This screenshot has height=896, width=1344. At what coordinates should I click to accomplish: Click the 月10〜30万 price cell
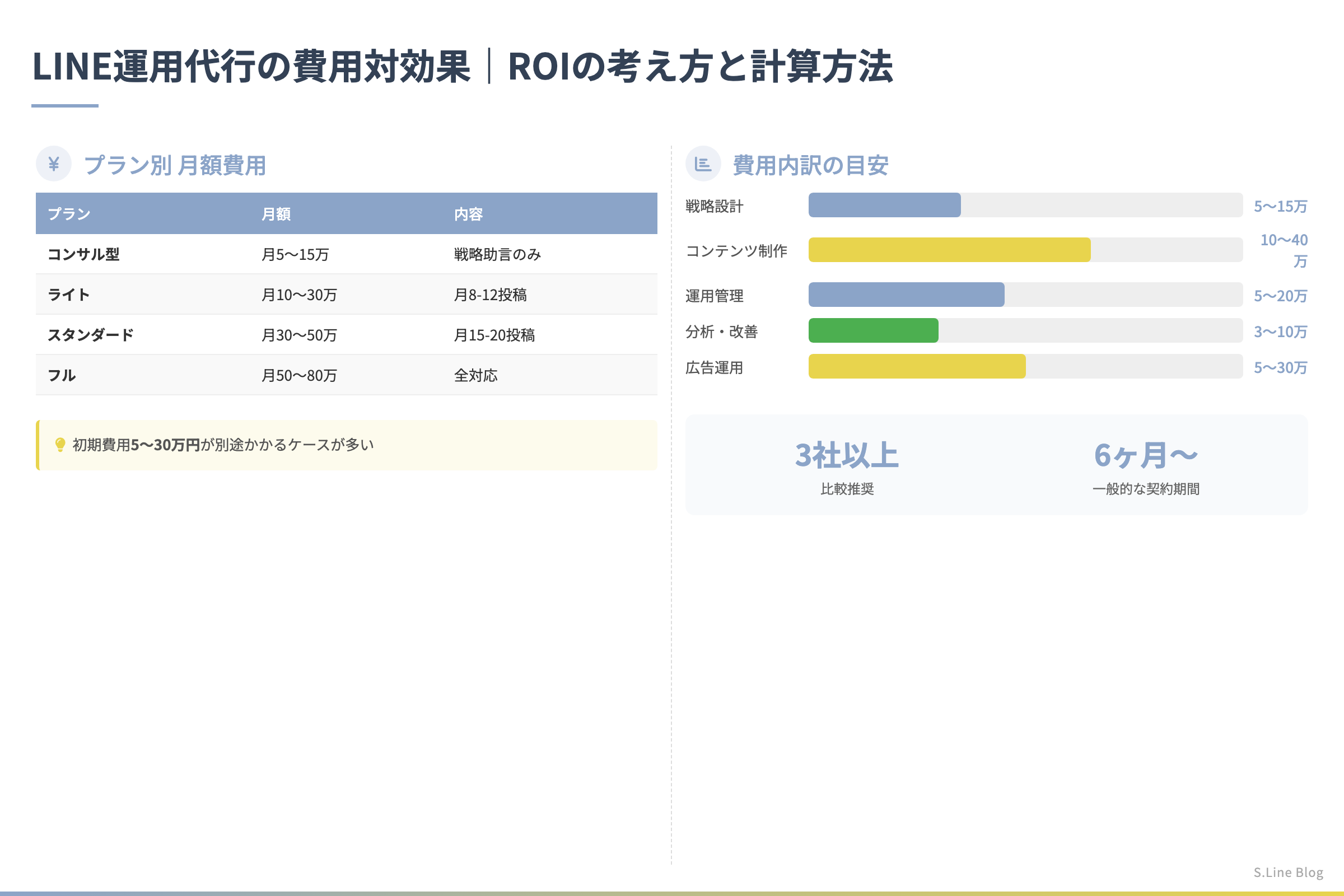click(x=299, y=295)
